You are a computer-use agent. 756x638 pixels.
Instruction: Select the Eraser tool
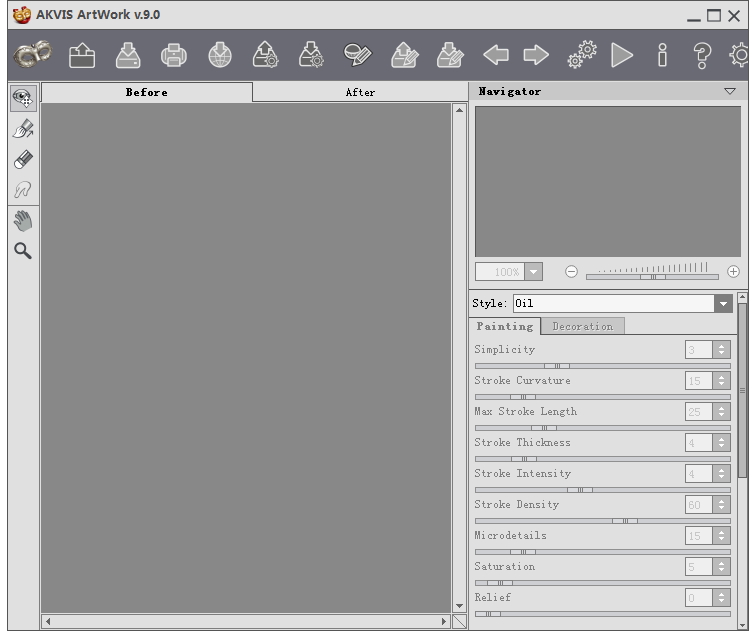pyautogui.click(x=23, y=159)
